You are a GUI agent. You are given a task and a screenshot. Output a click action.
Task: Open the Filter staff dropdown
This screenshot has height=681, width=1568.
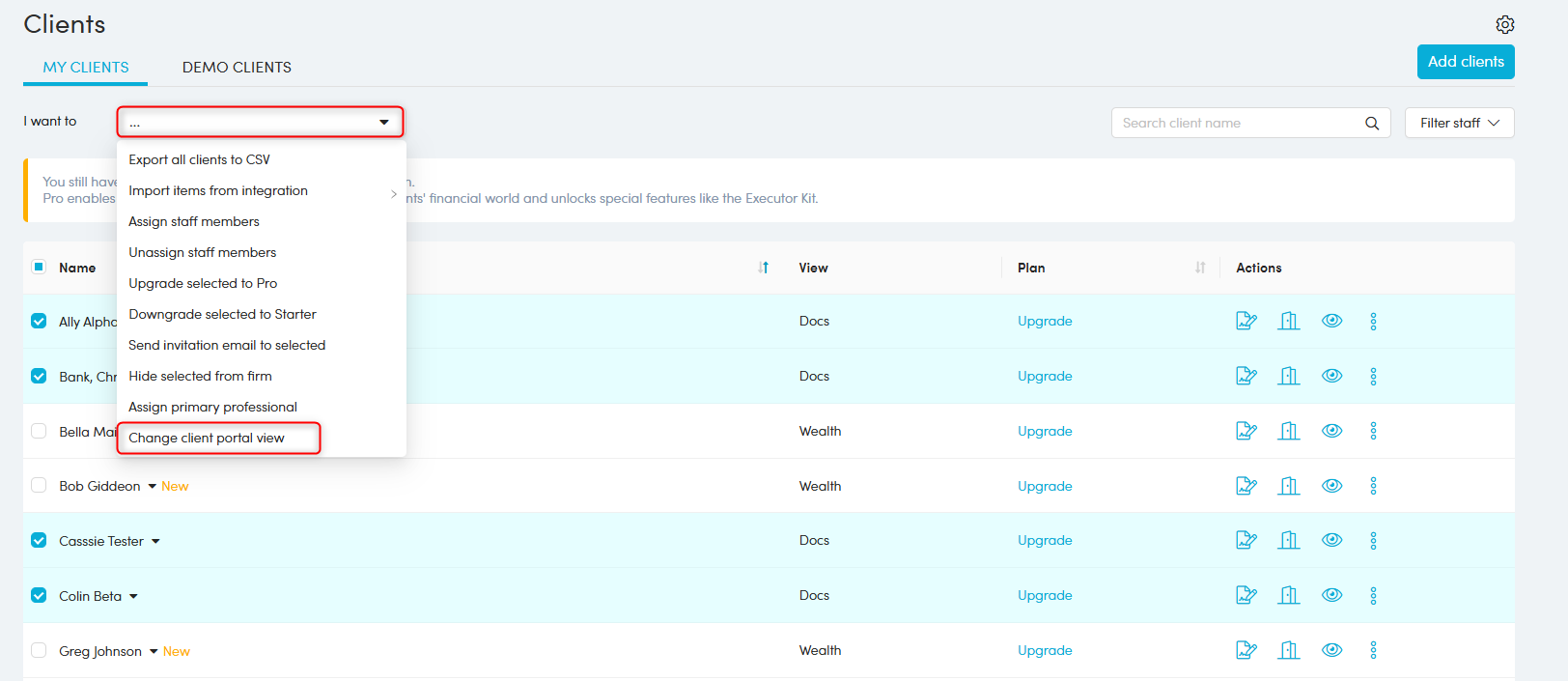point(1459,123)
